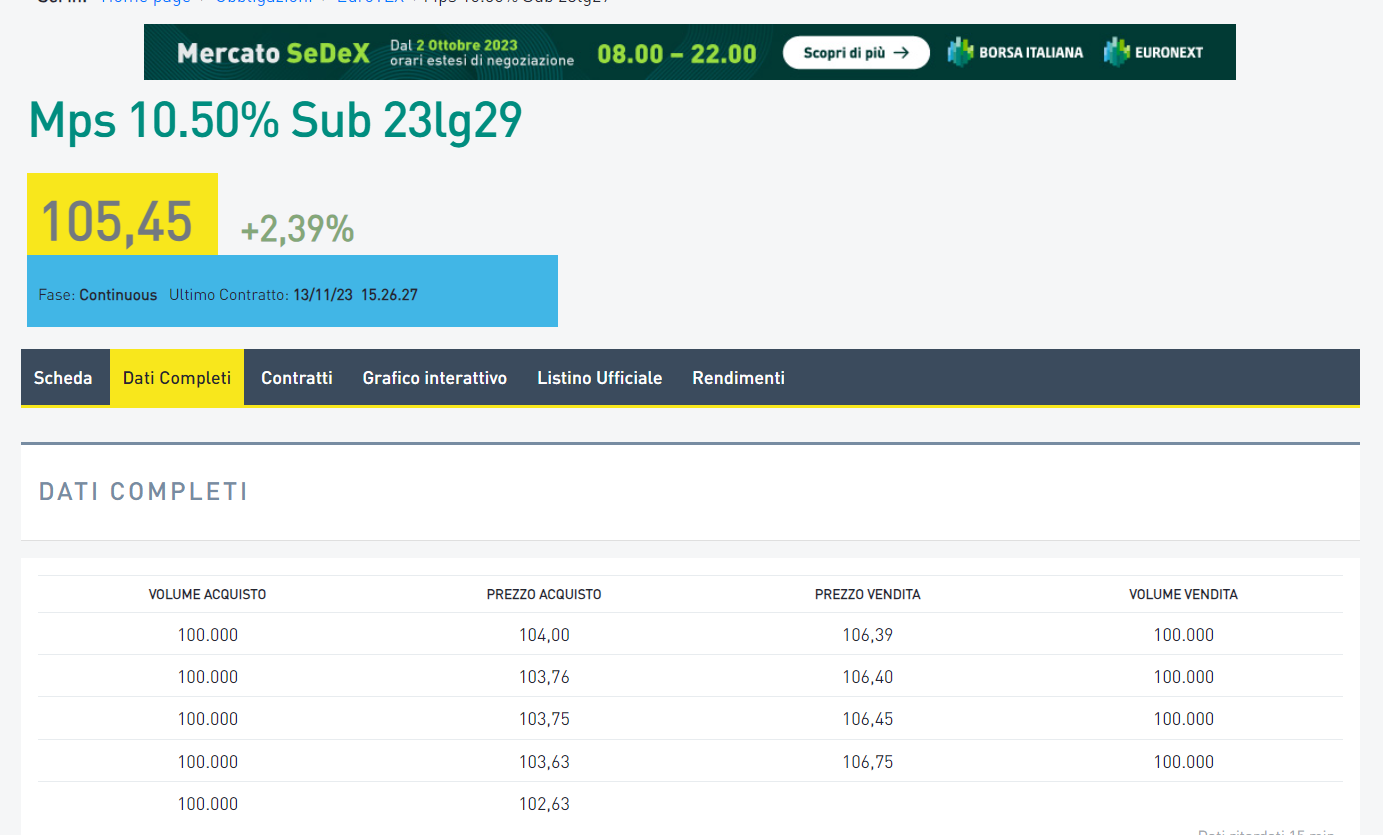This screenshot has height=835, width=1383.
Task: Click the bid price 104,00
Action: (544, 635)
